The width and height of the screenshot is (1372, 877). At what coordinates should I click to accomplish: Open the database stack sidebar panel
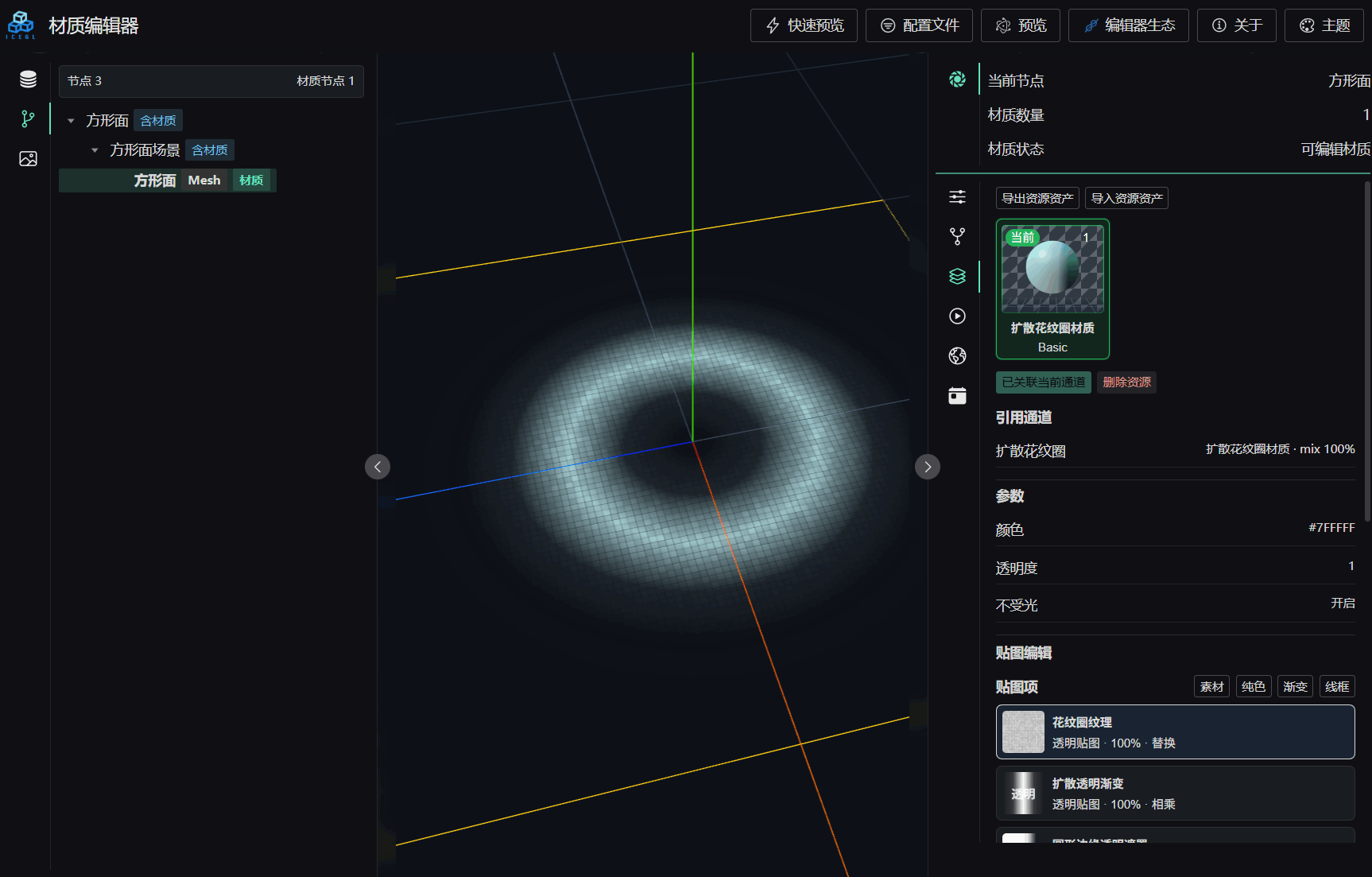28,80
